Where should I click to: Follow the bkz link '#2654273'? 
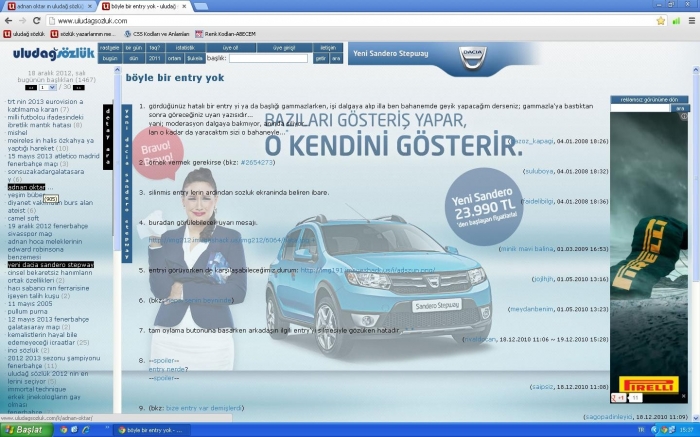pyautogui.click(x=257, y=162)
